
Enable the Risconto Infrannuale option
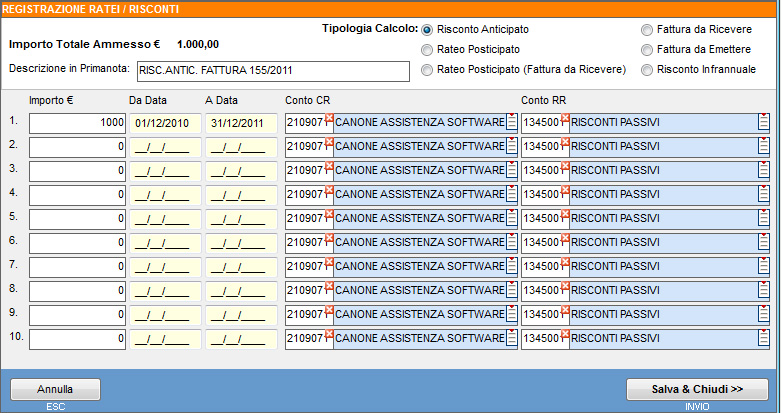point(648,69)
